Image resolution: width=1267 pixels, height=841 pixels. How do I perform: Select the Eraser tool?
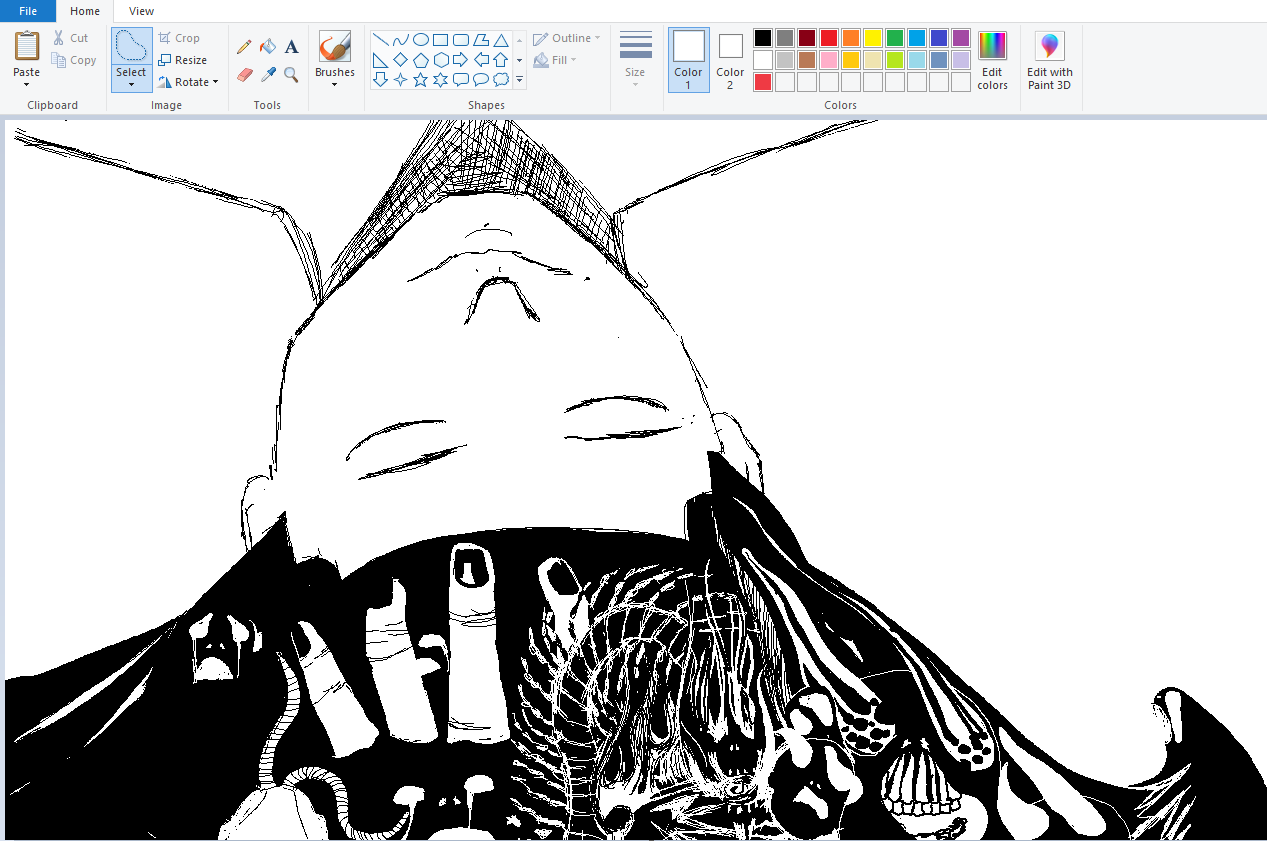pos(244,75)
